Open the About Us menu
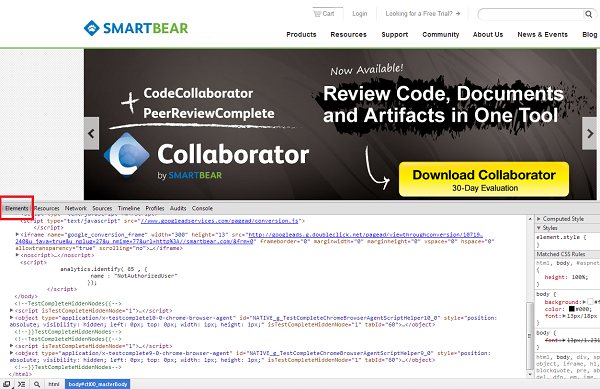 [488, 34]
